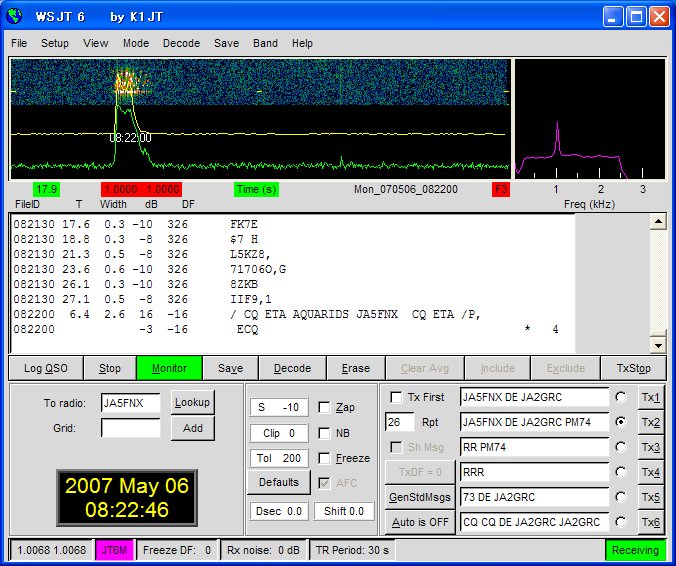
Task: Click the Tx3 transmit button
Action: pyautogui.click(x=650, y=447)
